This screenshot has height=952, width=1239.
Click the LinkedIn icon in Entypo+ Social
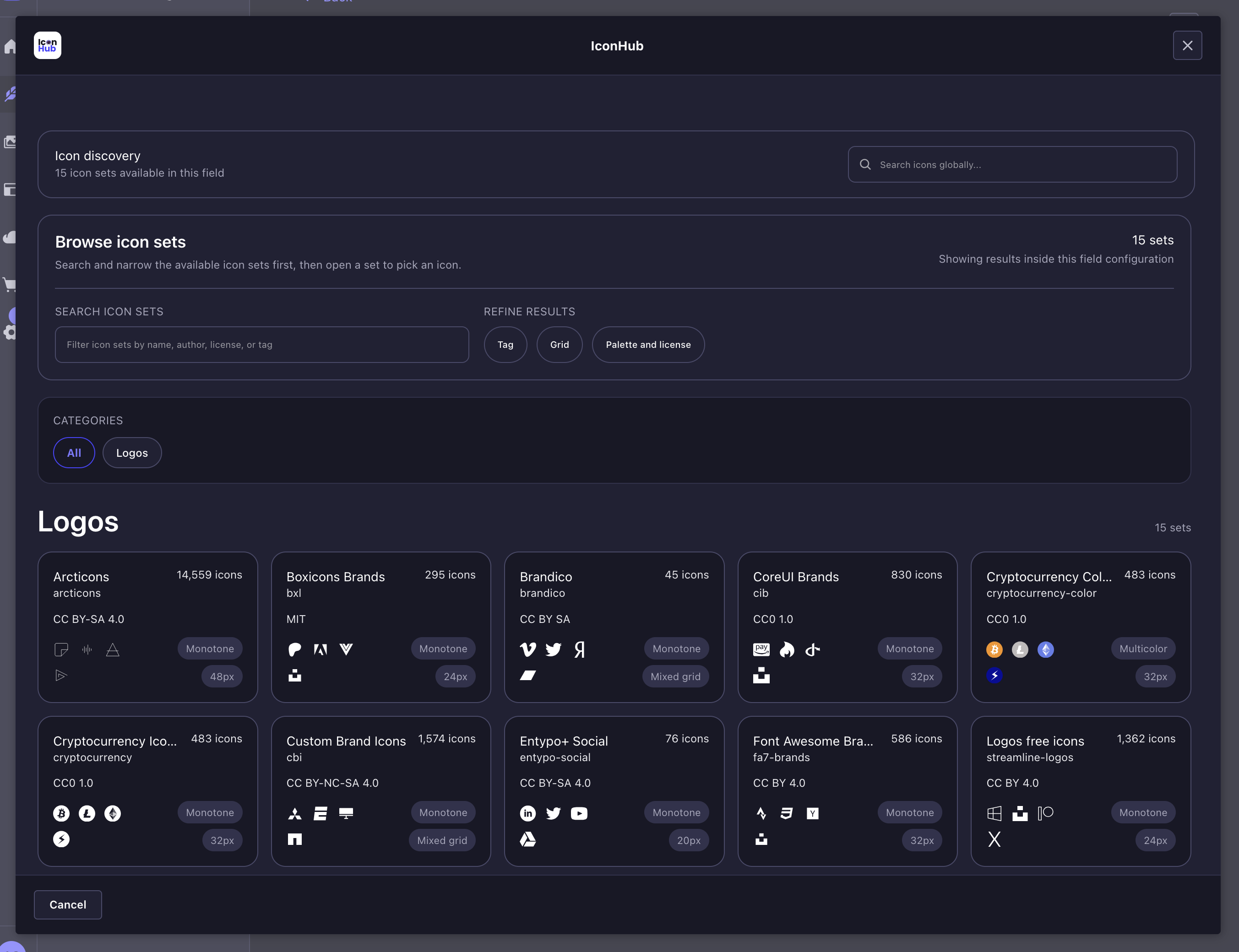527,814
